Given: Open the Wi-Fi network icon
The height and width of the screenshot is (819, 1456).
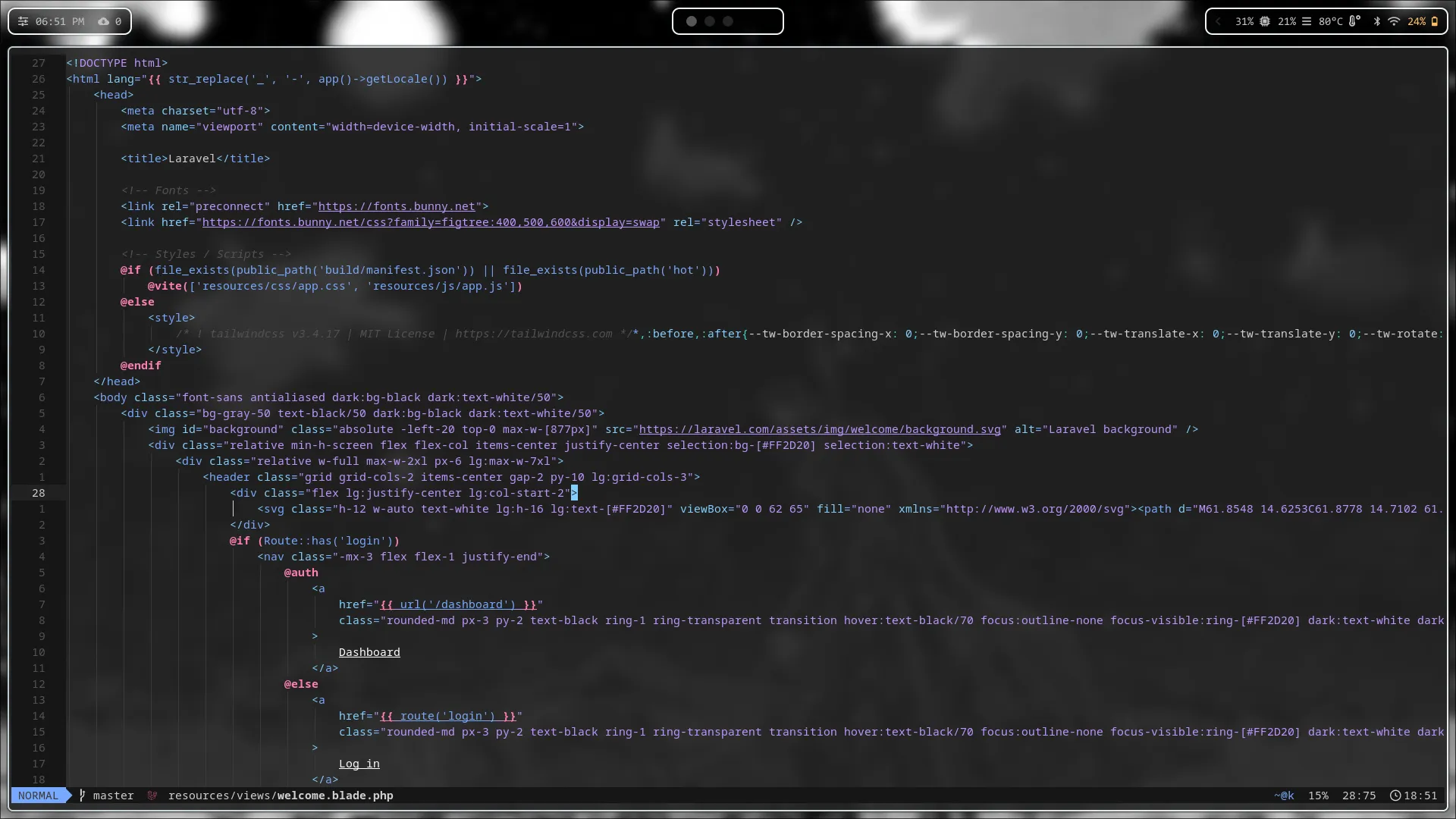Looking at the screenshot, I should click(x=1394, y=21).
